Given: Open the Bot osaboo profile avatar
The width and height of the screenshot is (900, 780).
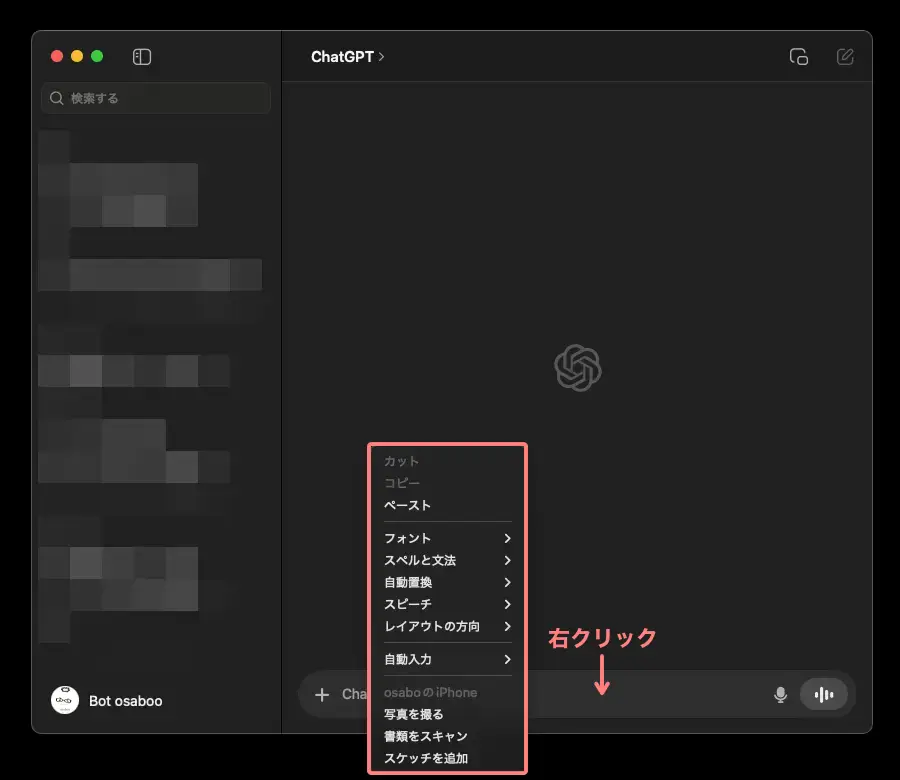Looking at the screenshot, I should [x=65, y=700].
